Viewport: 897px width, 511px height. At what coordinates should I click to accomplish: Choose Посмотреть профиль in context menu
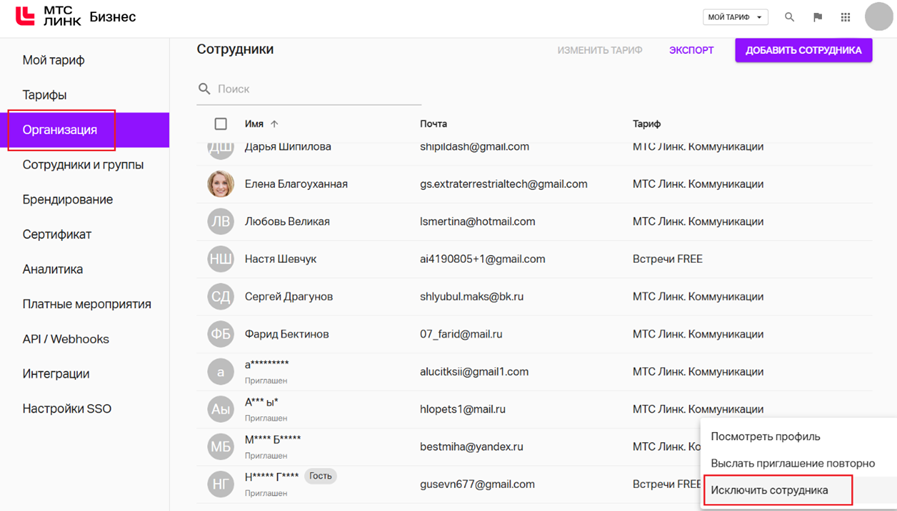(x=765, y=436)
